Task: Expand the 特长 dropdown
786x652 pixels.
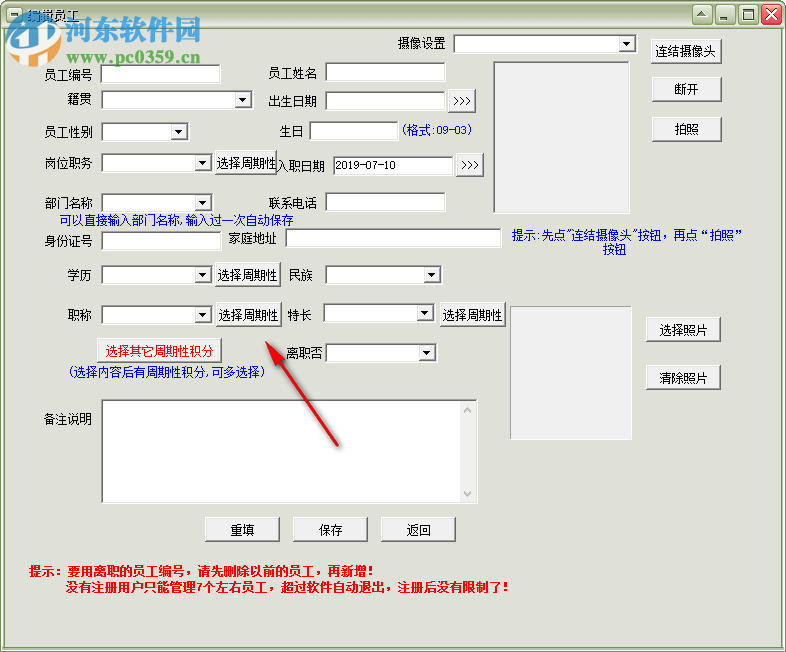Action: [425, 313]
